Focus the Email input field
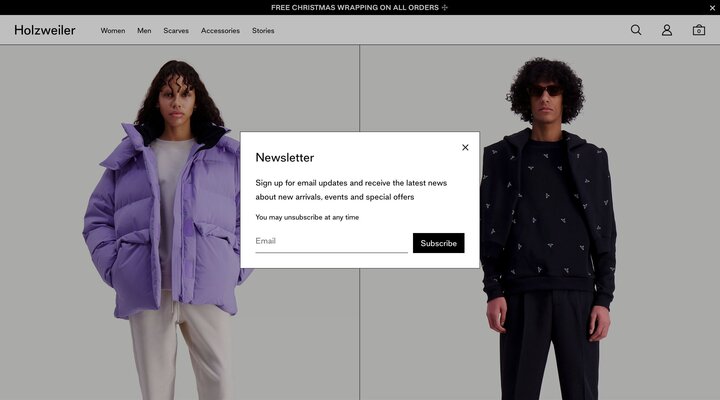 pyautogui.click(x=331, y=241)
